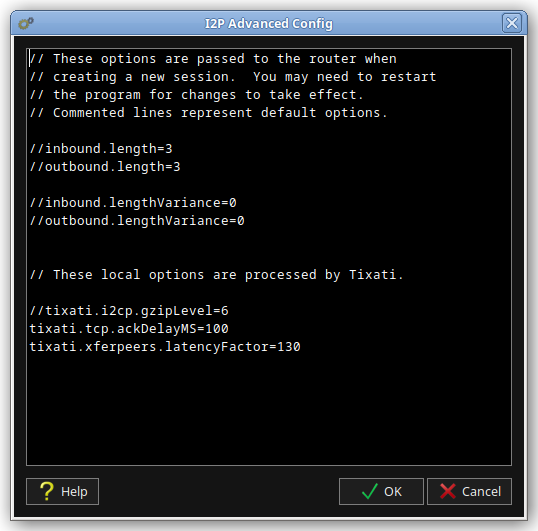
Task: Click the 'Commented lines represent default options' line
Action: tap(209, 113)
